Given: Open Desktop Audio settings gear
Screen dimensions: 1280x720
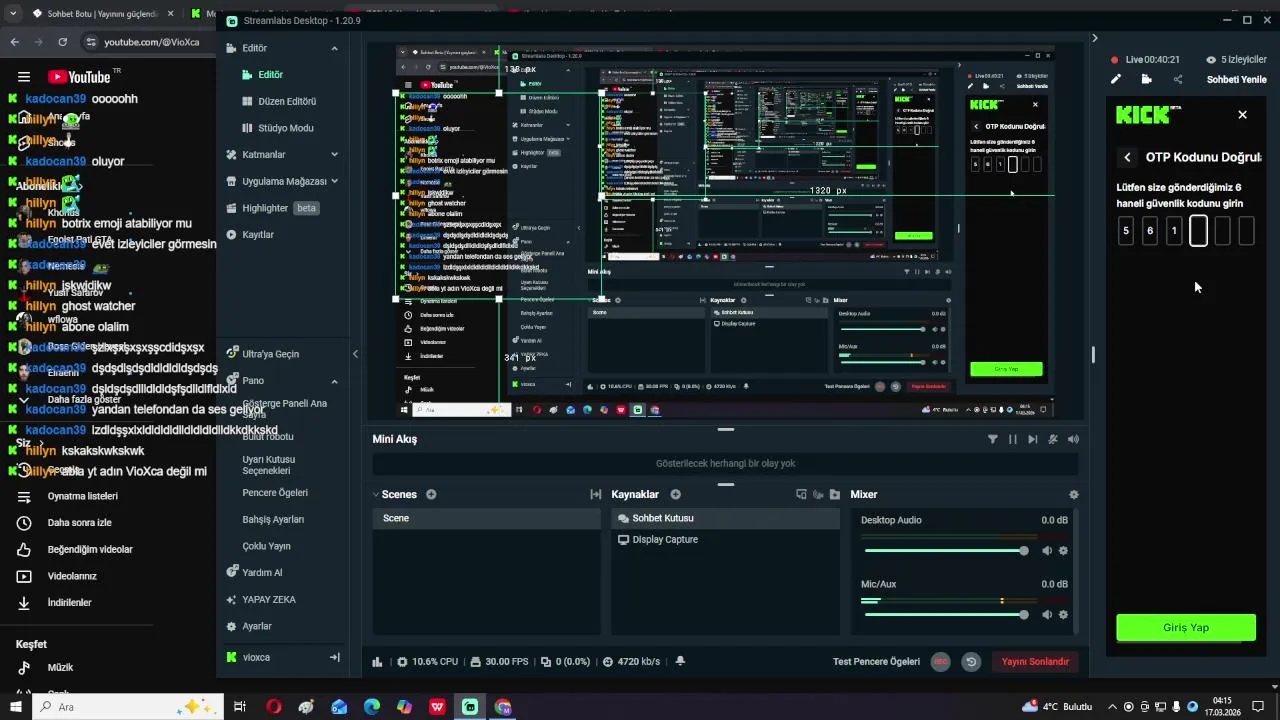Looking at the screenshot, I should click(x=1063, y=551).
